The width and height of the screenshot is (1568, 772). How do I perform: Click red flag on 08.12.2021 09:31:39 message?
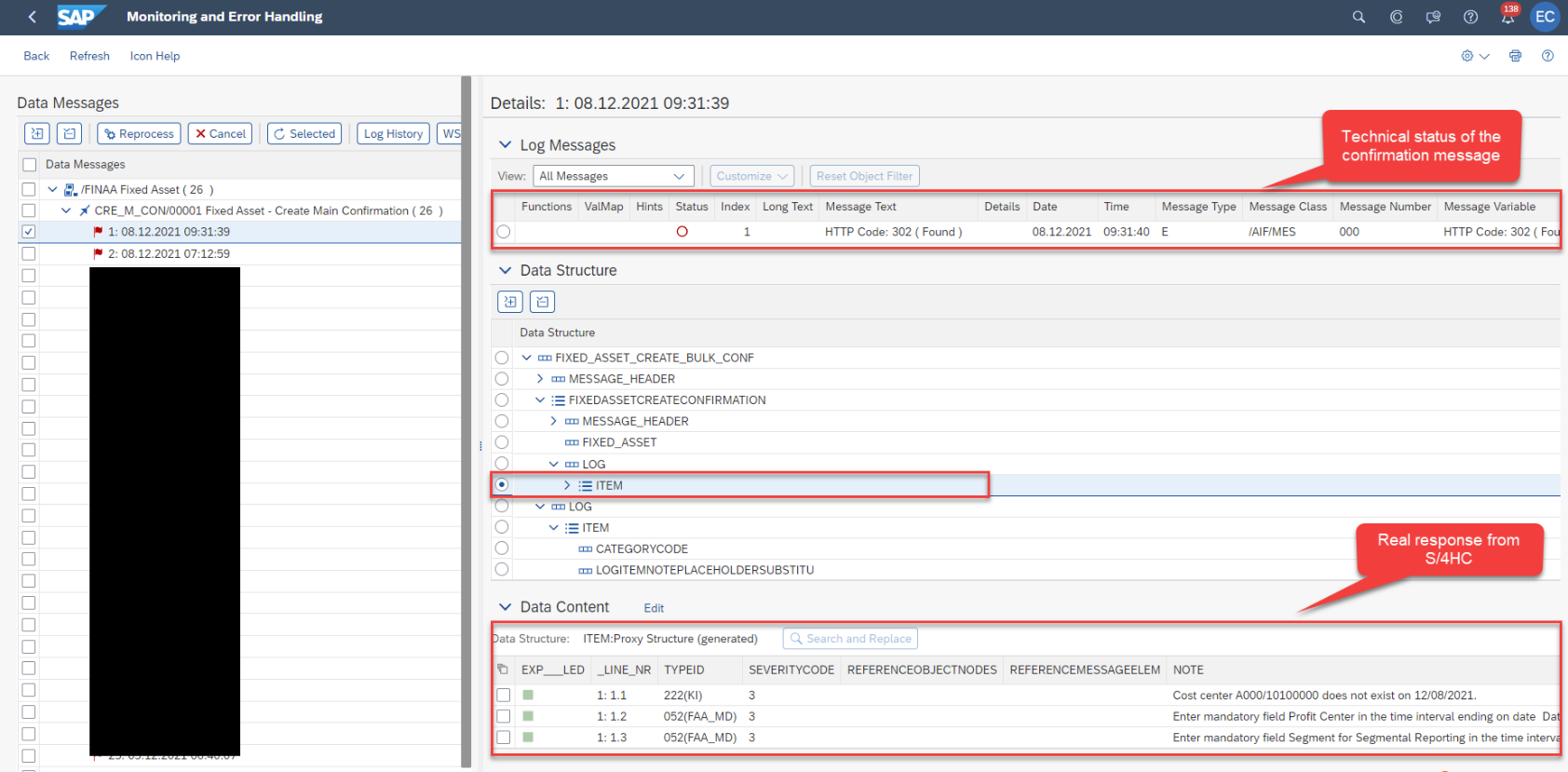point(99,232)
